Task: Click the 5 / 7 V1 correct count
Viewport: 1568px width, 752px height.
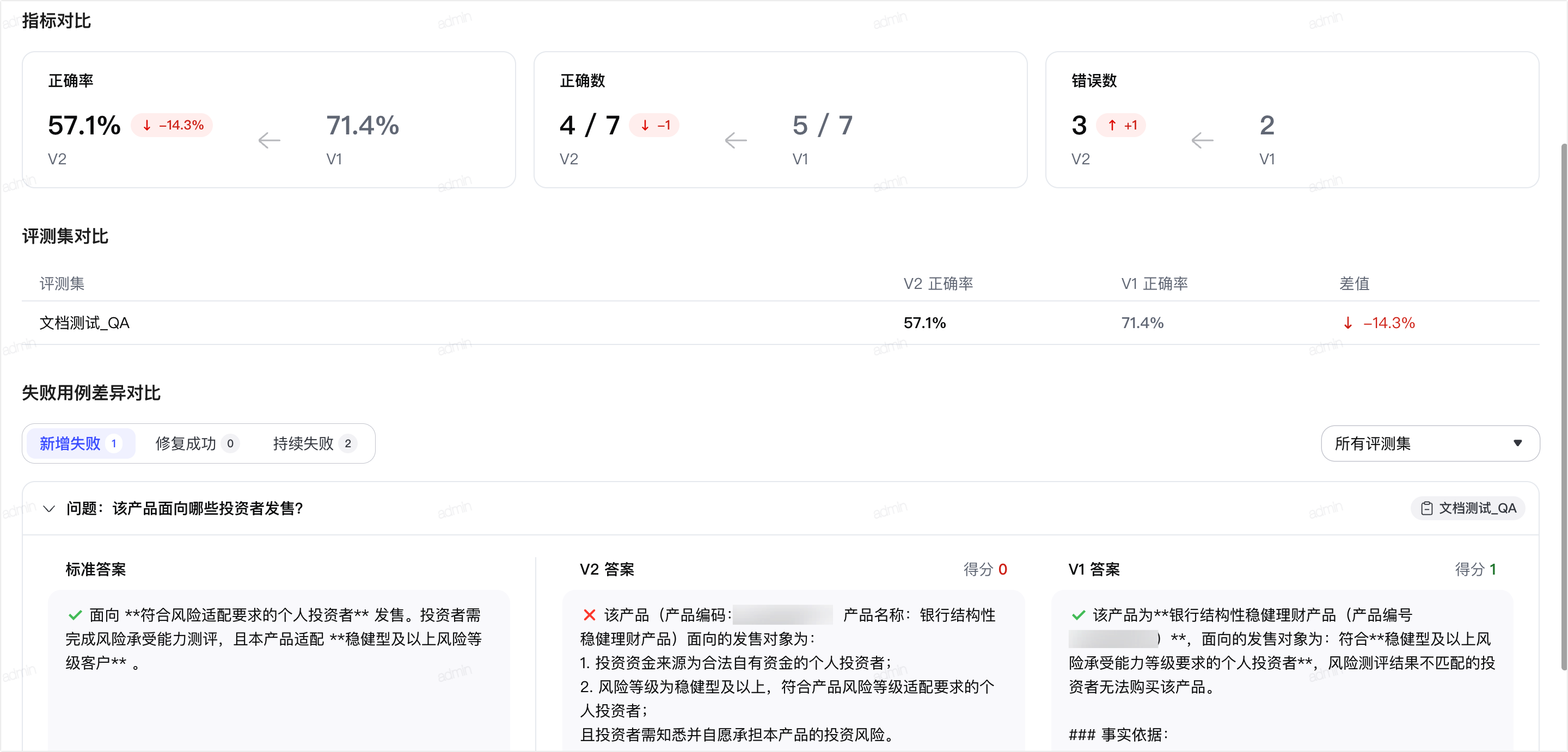Action: pyautogui.click(x=822, y=125)
